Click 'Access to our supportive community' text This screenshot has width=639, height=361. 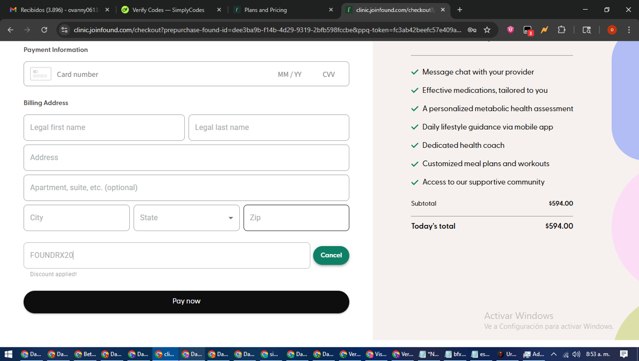[x=483, y=182]
